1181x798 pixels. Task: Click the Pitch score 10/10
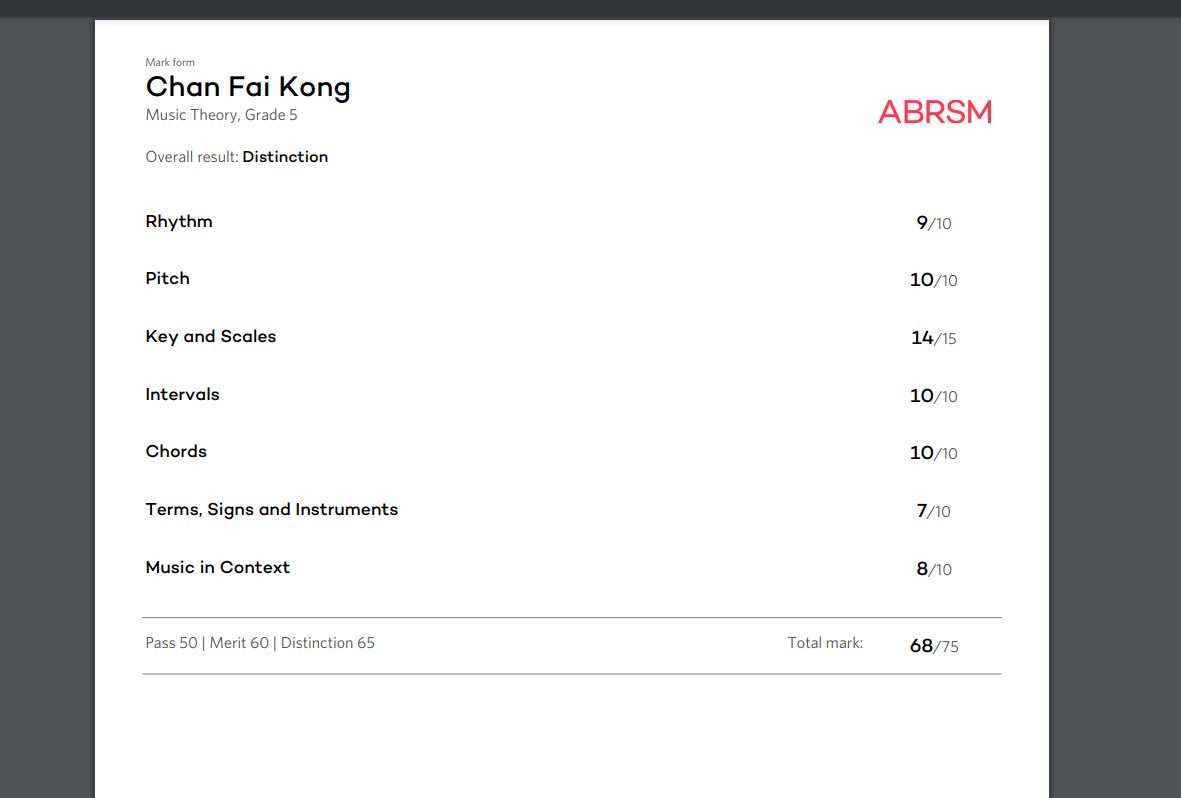tap(934, 280)
